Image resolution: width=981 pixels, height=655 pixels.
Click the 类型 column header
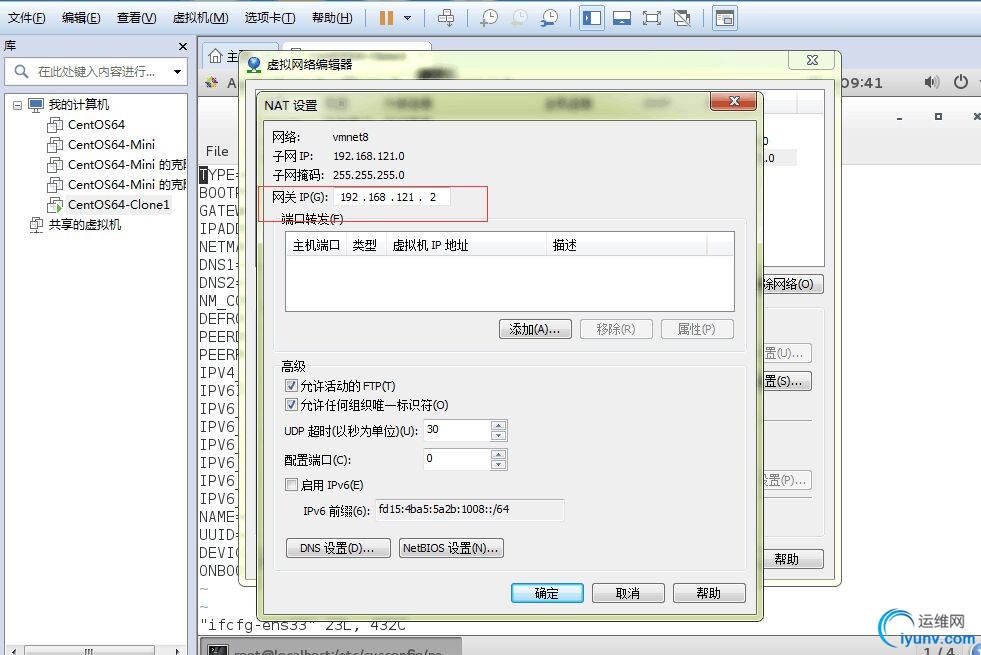pos(365,245)
